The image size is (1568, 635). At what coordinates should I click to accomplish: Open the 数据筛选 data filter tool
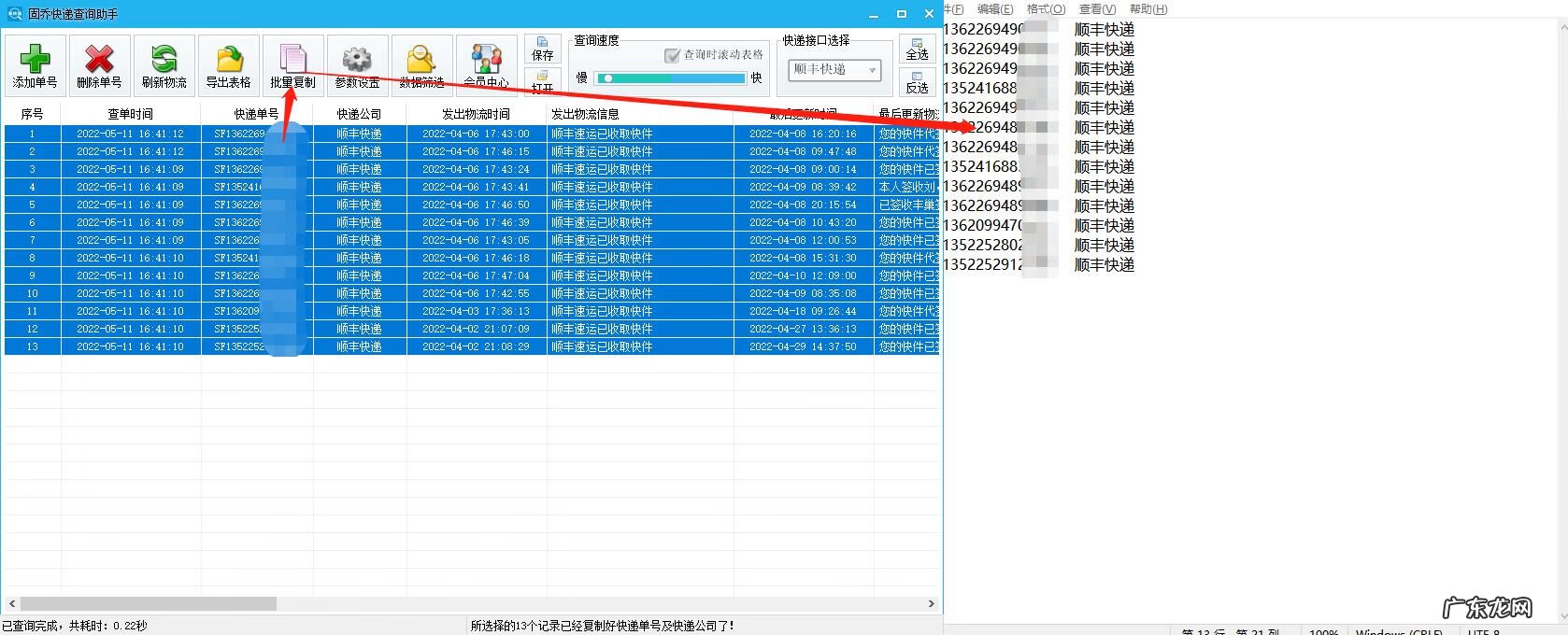[x=421, y=65]
